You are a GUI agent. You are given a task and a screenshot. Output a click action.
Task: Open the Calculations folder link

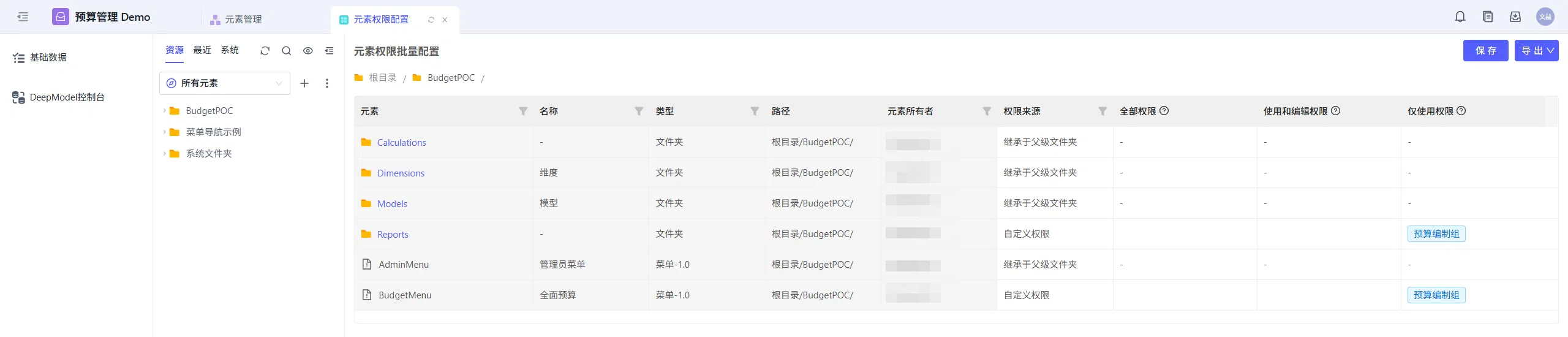(401, 142)
